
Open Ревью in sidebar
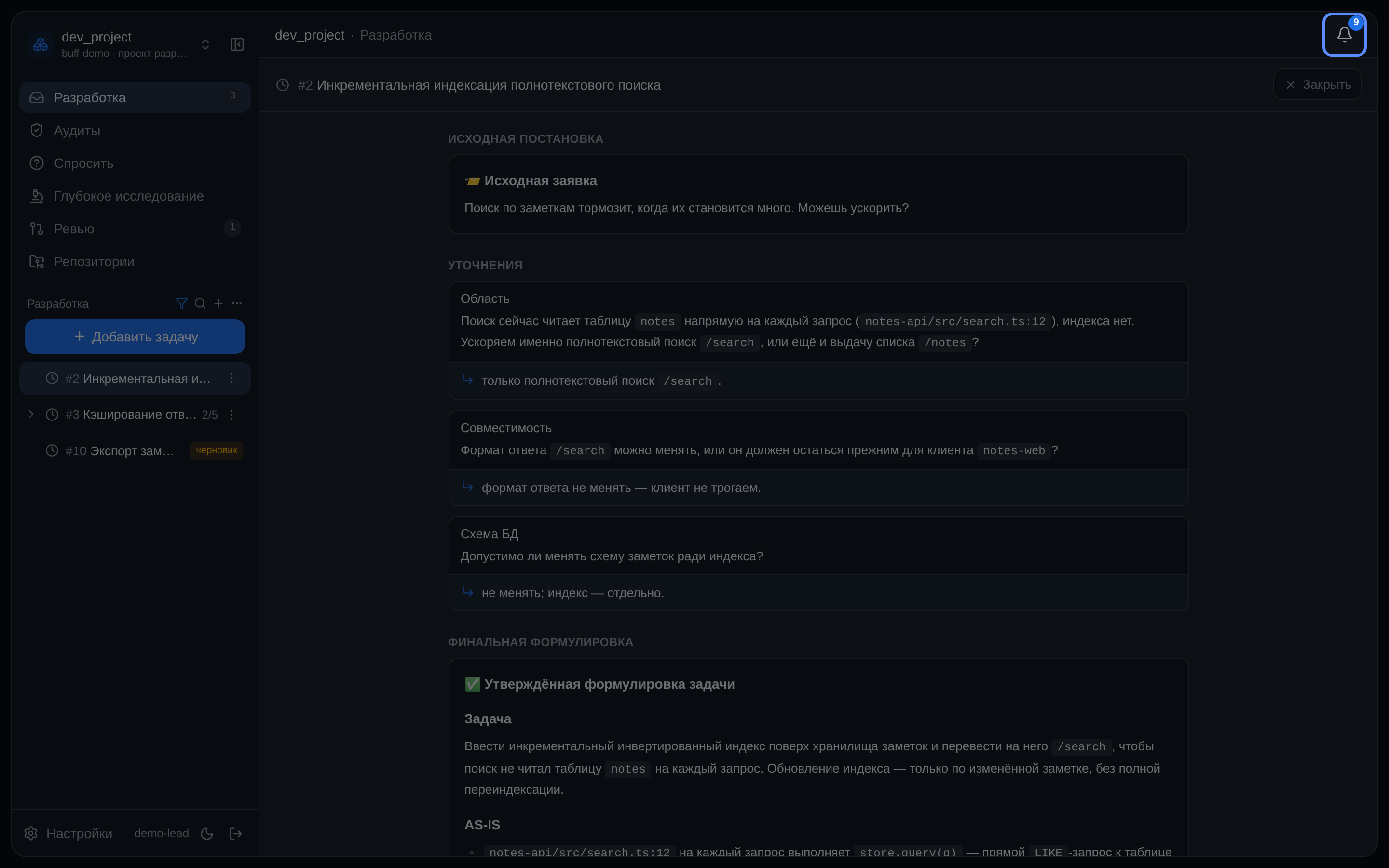(135, 229)
